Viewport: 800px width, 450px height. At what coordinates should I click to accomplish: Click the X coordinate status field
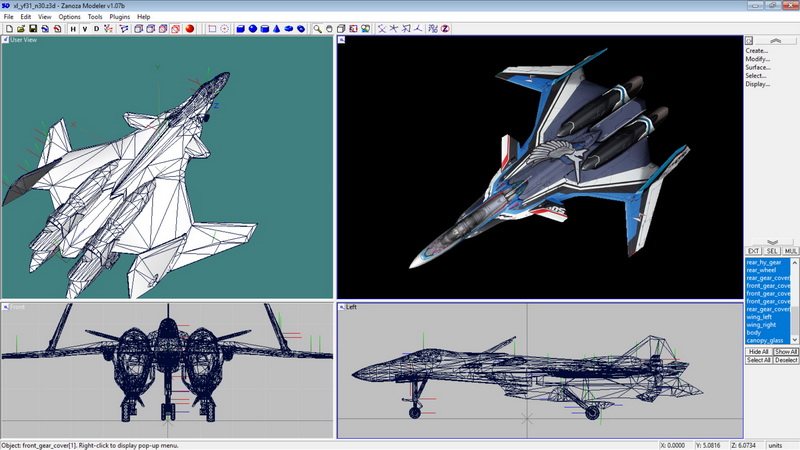click(676, 445)
